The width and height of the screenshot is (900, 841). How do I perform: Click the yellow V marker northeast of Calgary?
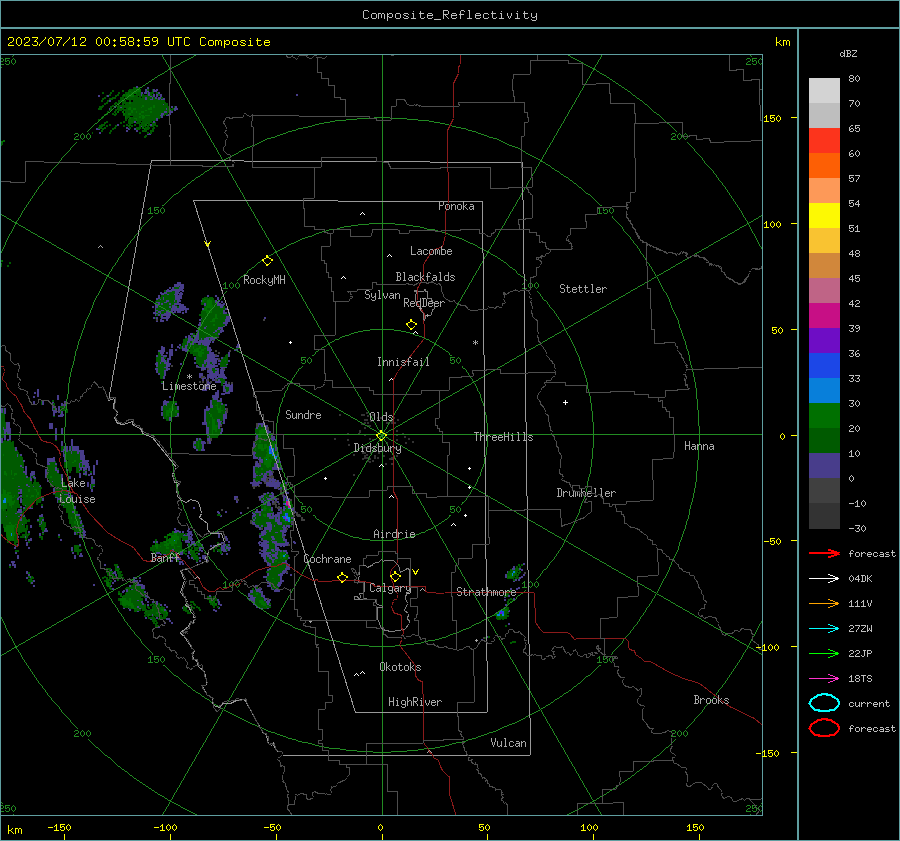[416, 572]
